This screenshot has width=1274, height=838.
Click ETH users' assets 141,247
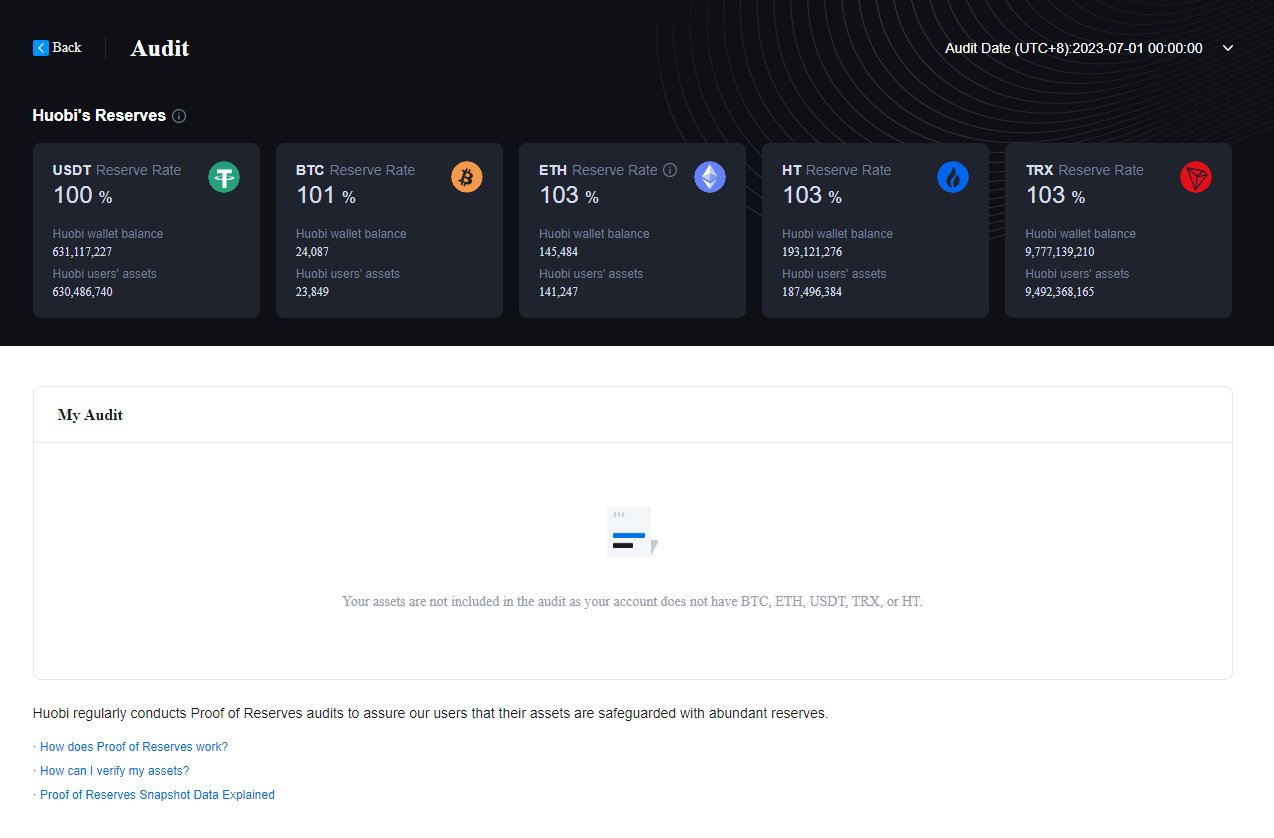pyautogui.click(x=558, y=292)
